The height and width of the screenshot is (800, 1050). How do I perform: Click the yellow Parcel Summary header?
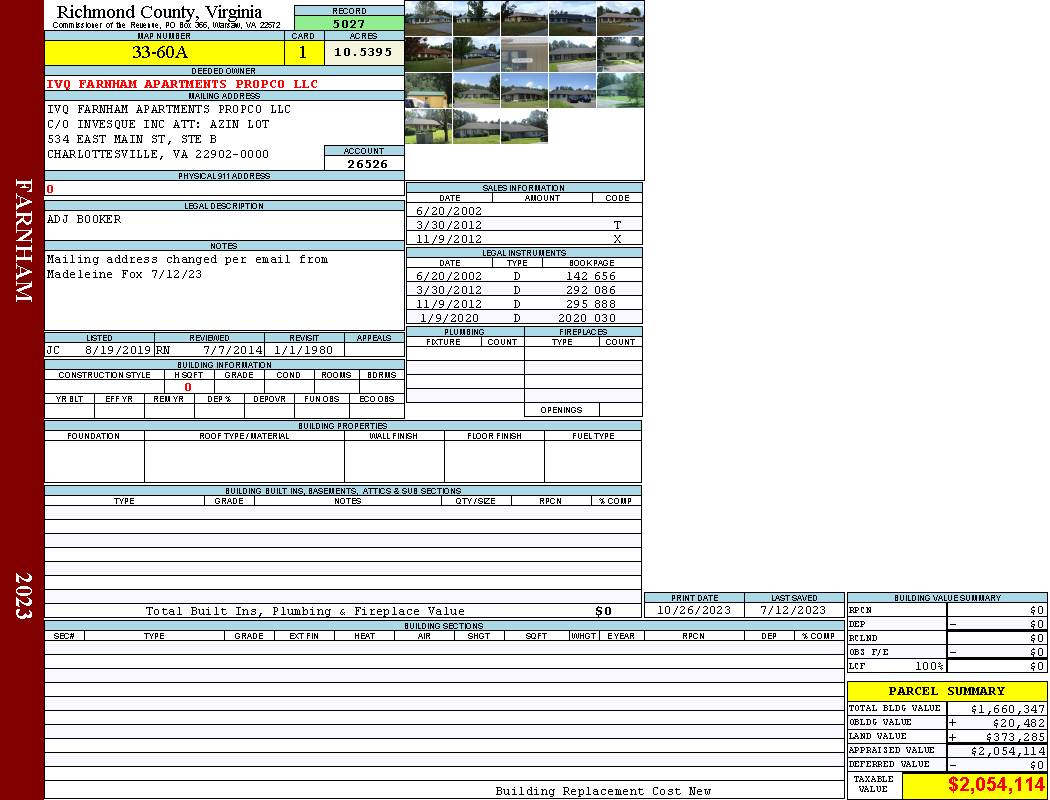(x=946, y=691)
